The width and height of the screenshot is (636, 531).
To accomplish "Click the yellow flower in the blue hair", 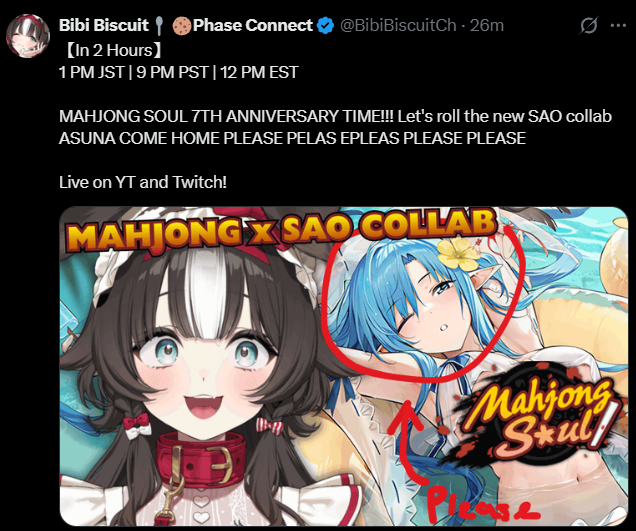I will (x=458, y=253).
